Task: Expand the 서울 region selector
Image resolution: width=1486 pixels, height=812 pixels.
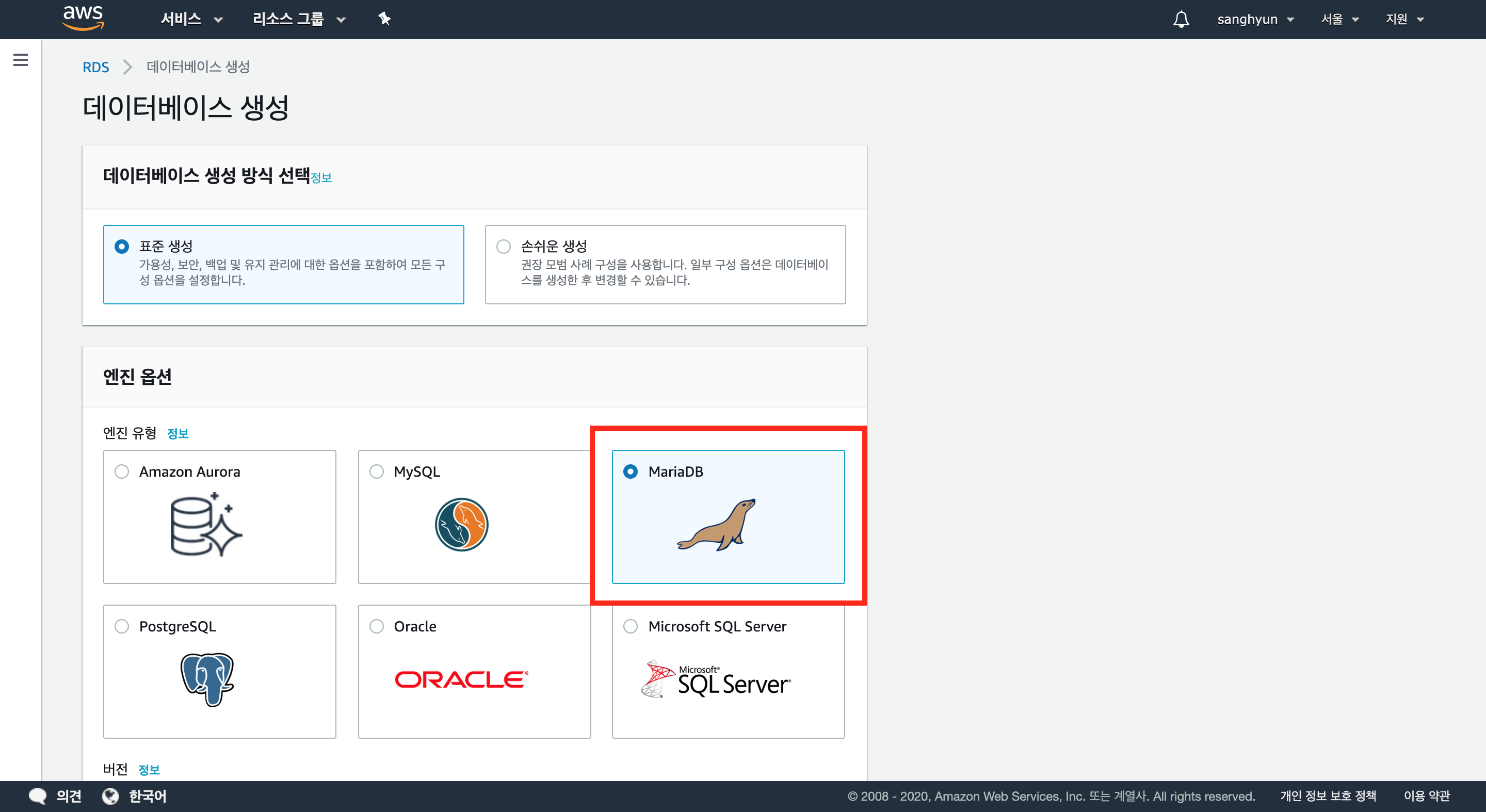Action: 1339,19
